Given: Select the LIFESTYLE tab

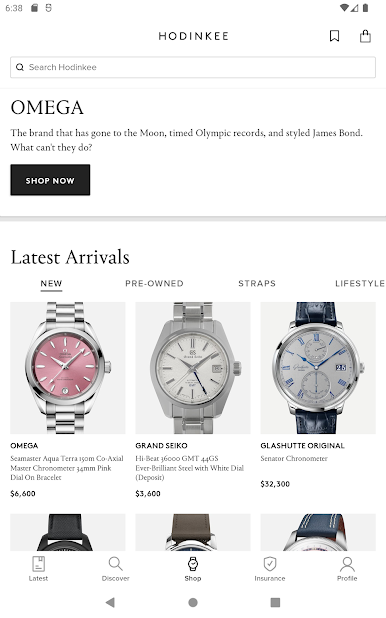Looking at the screenshot, I should (360, 283).
